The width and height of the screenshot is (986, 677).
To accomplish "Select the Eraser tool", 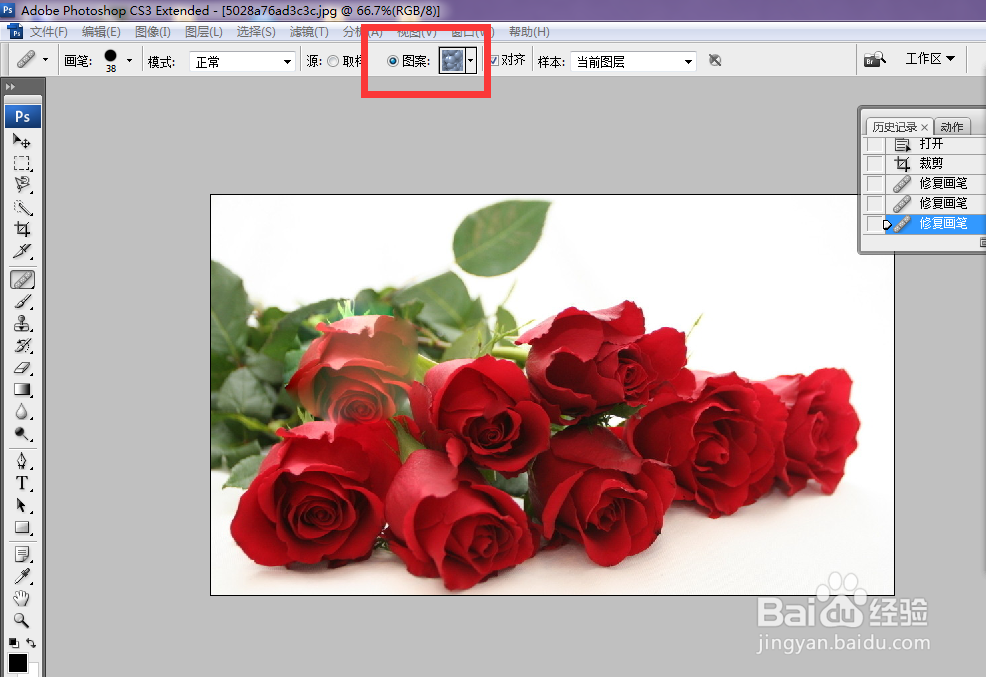I will (22, 368).
